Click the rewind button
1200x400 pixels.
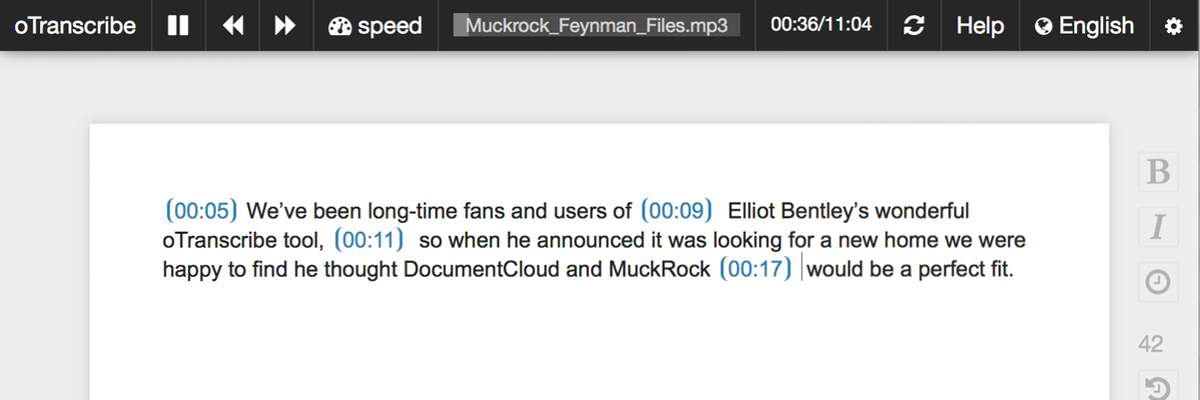[x=232, y=26]
